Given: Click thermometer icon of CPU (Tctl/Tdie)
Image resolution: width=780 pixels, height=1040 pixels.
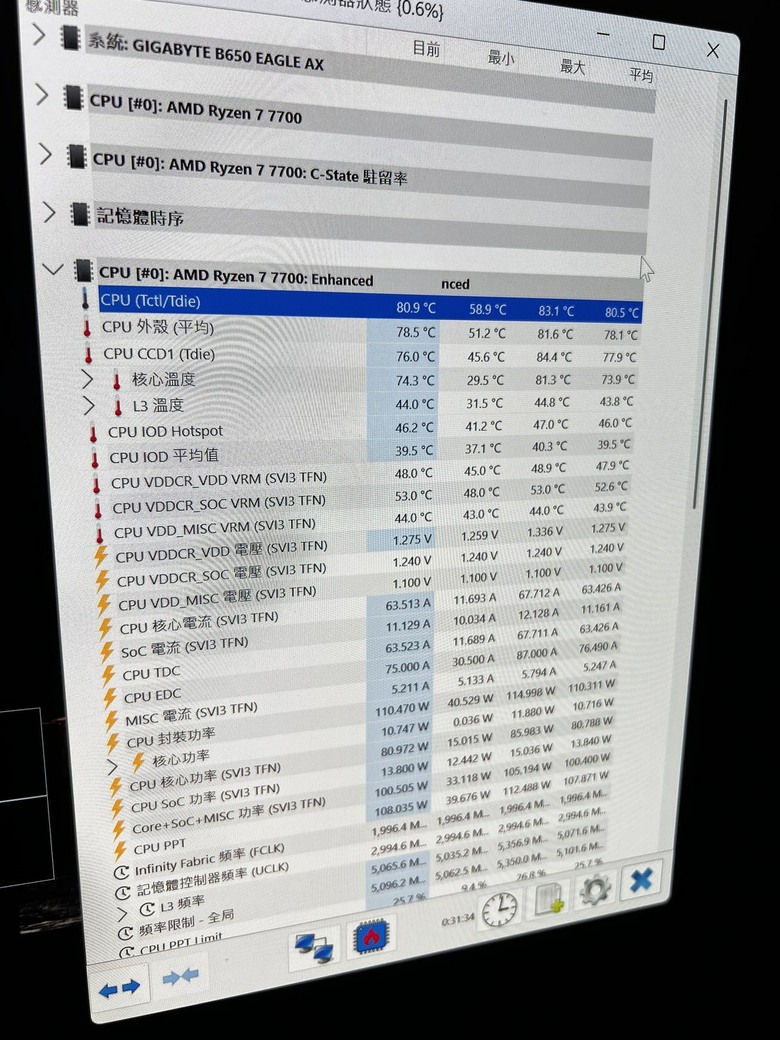Looking at the screenshot, I should [x=85, y=298].
